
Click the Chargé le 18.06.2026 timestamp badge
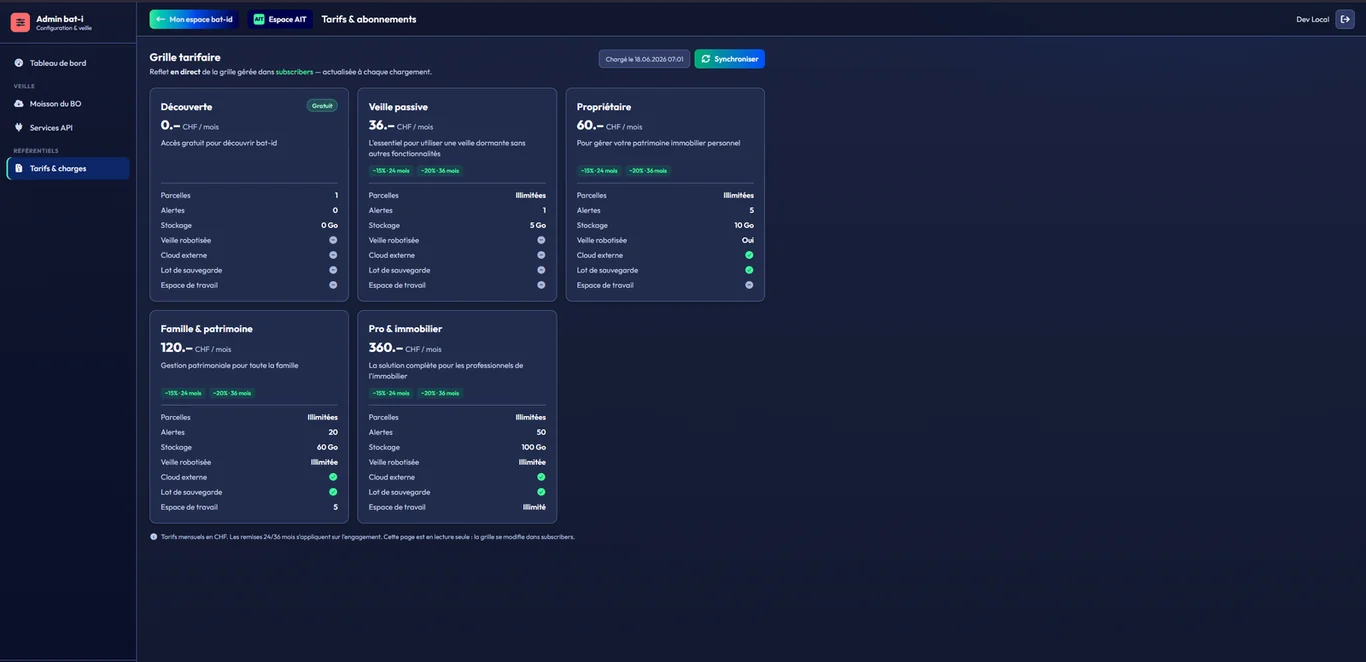click(x=644, y=59)
